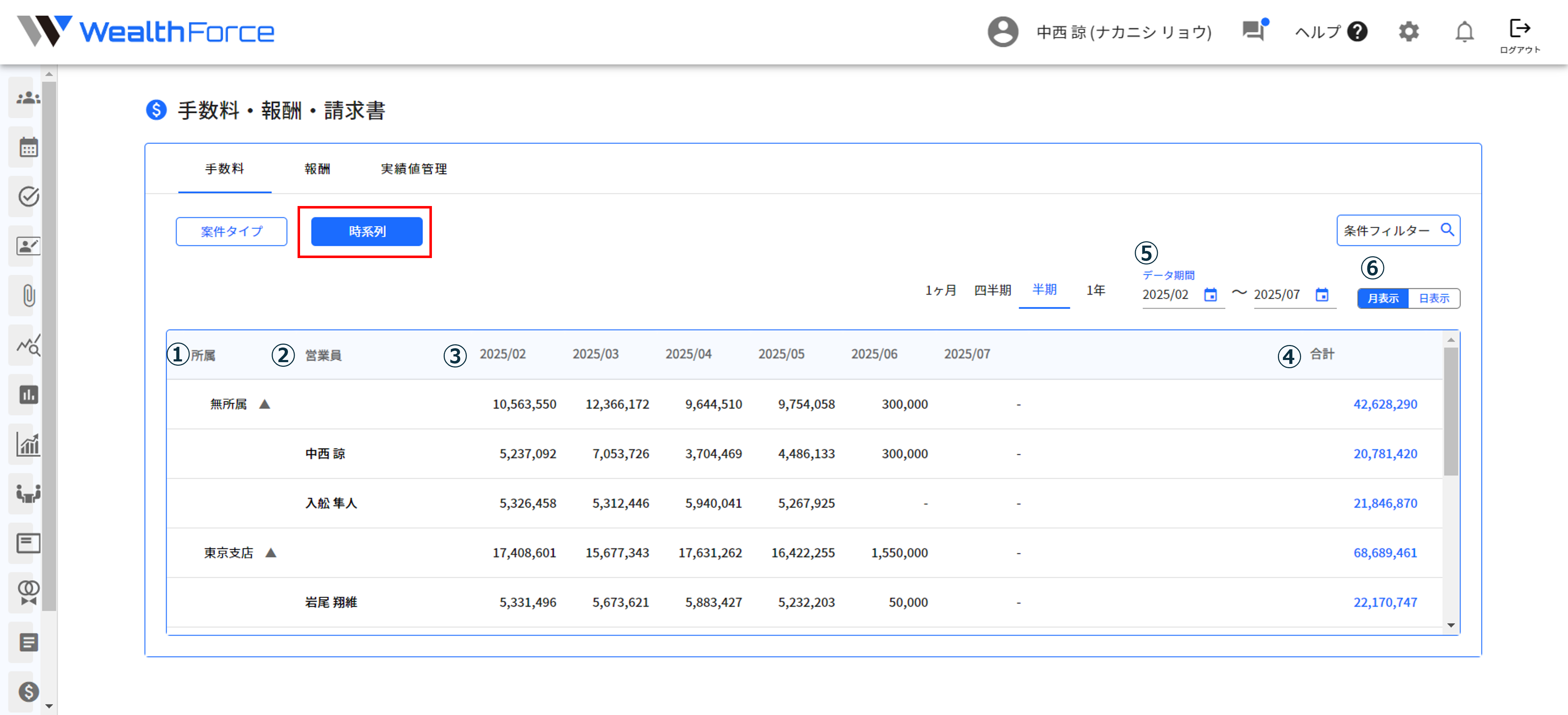The height and width of the screenshot is (715, 1568).
Task: Open the contact card icon in sidebar
Action: pyautogui.click(x=28, y=246)
